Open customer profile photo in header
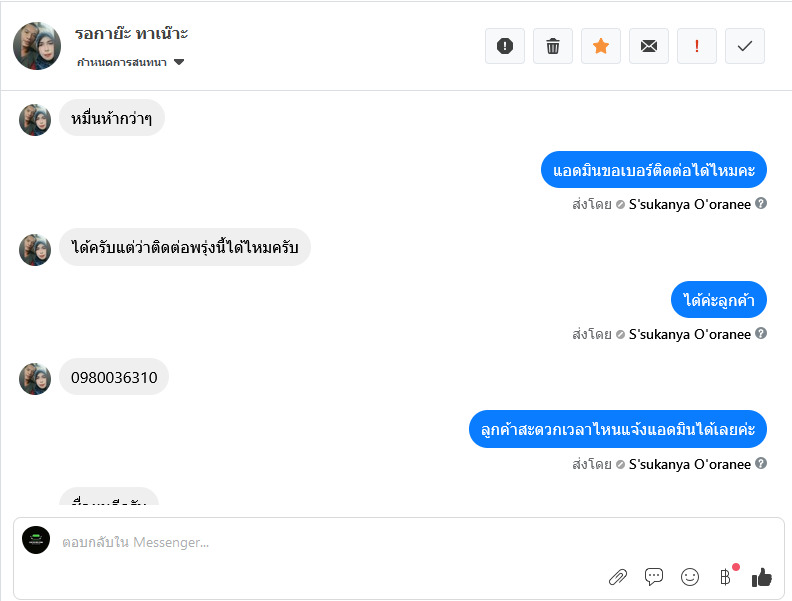The width and height of the screenshot is (792, 601). 37,46
